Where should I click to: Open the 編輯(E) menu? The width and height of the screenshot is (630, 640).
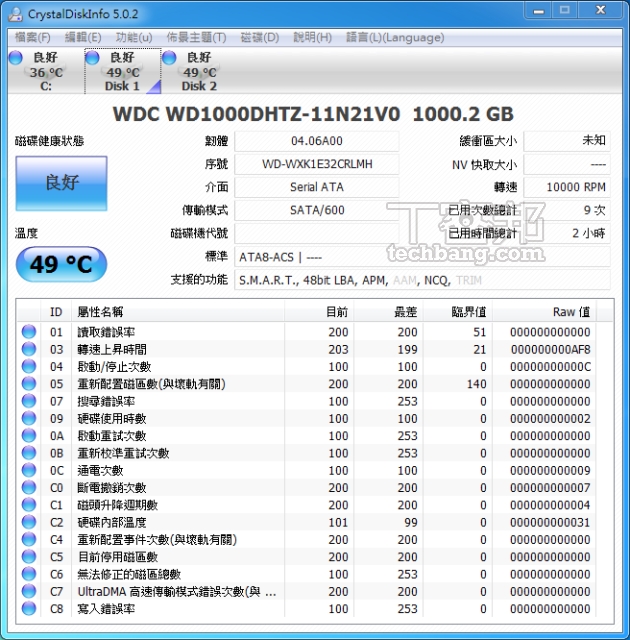83,38
